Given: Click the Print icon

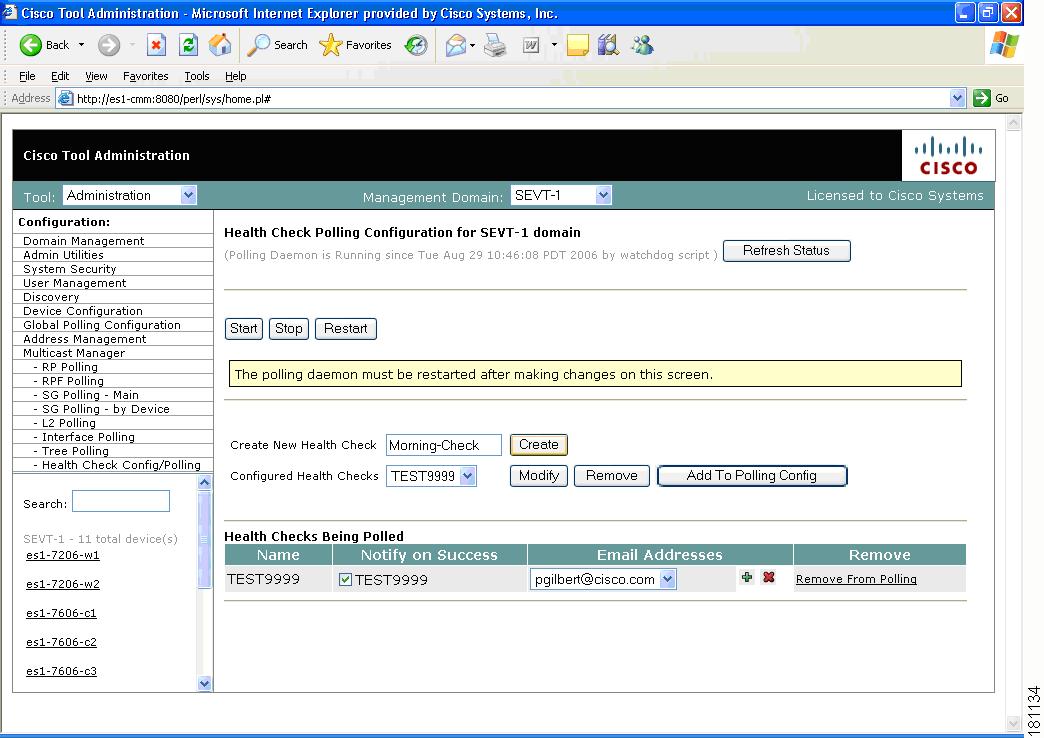Looking at the screenshot, I should [495, 45].
